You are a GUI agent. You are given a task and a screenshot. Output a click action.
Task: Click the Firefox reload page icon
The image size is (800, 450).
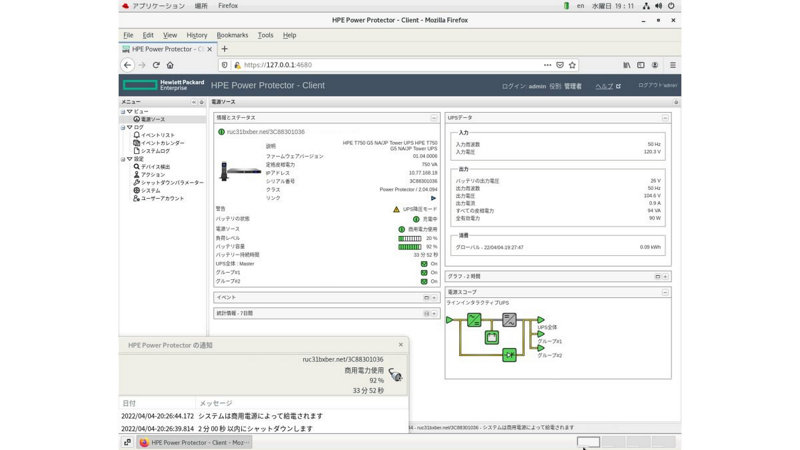pyautogui.click(x=155, y=64)
